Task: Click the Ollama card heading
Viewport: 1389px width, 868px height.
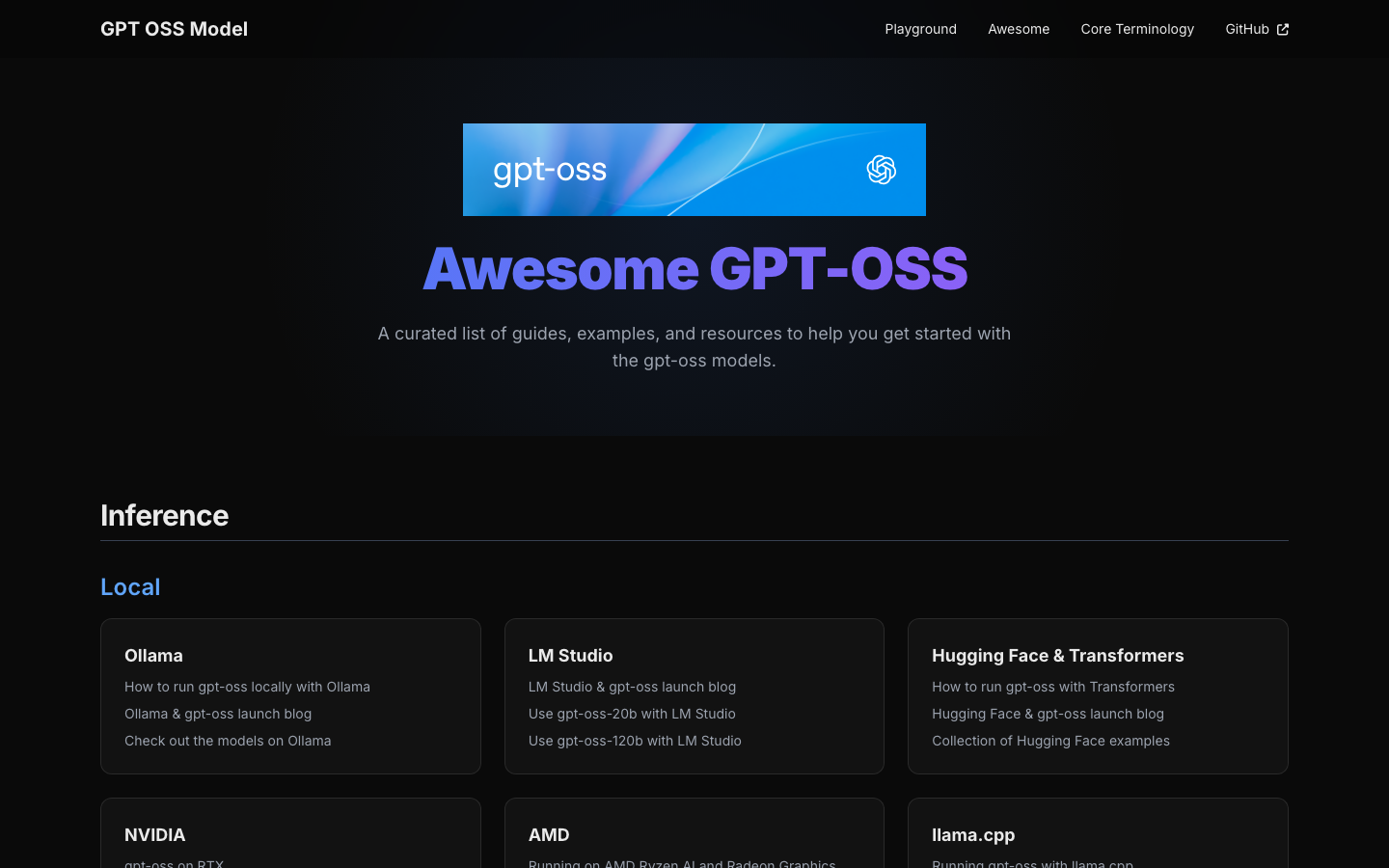Action: tap(153, 656)
